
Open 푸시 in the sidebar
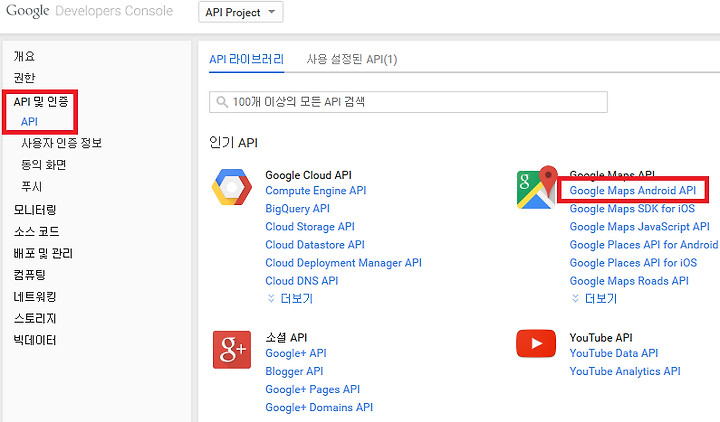(32, 186)
